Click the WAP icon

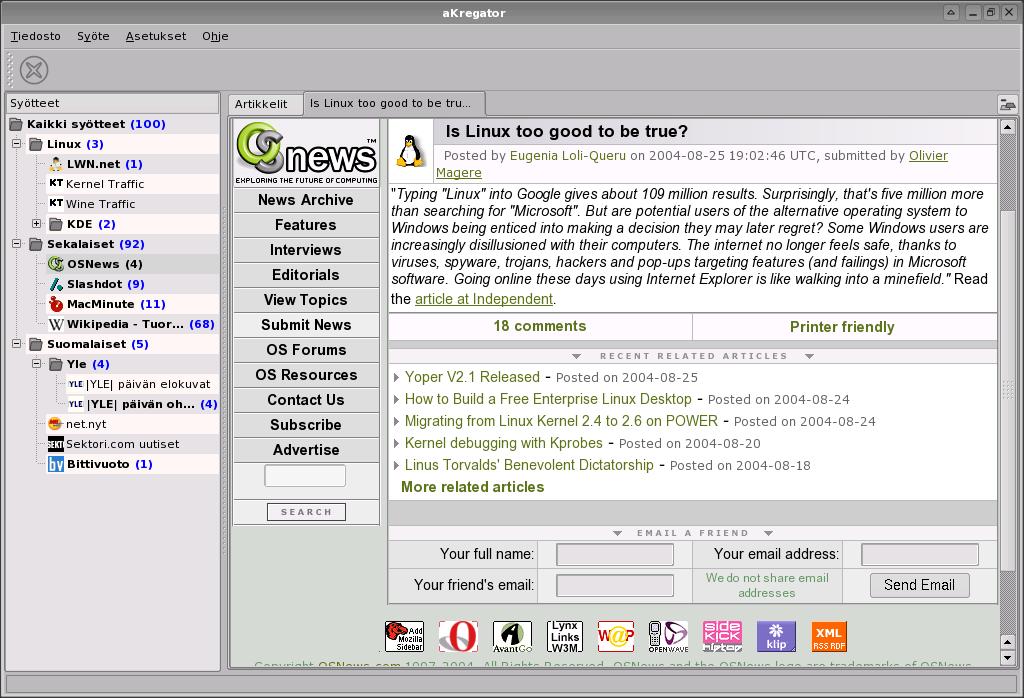(616, 637)
